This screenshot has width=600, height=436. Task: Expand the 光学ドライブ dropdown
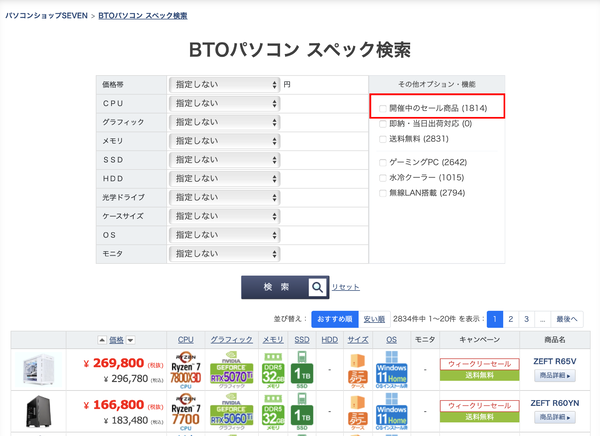[225, 197]
